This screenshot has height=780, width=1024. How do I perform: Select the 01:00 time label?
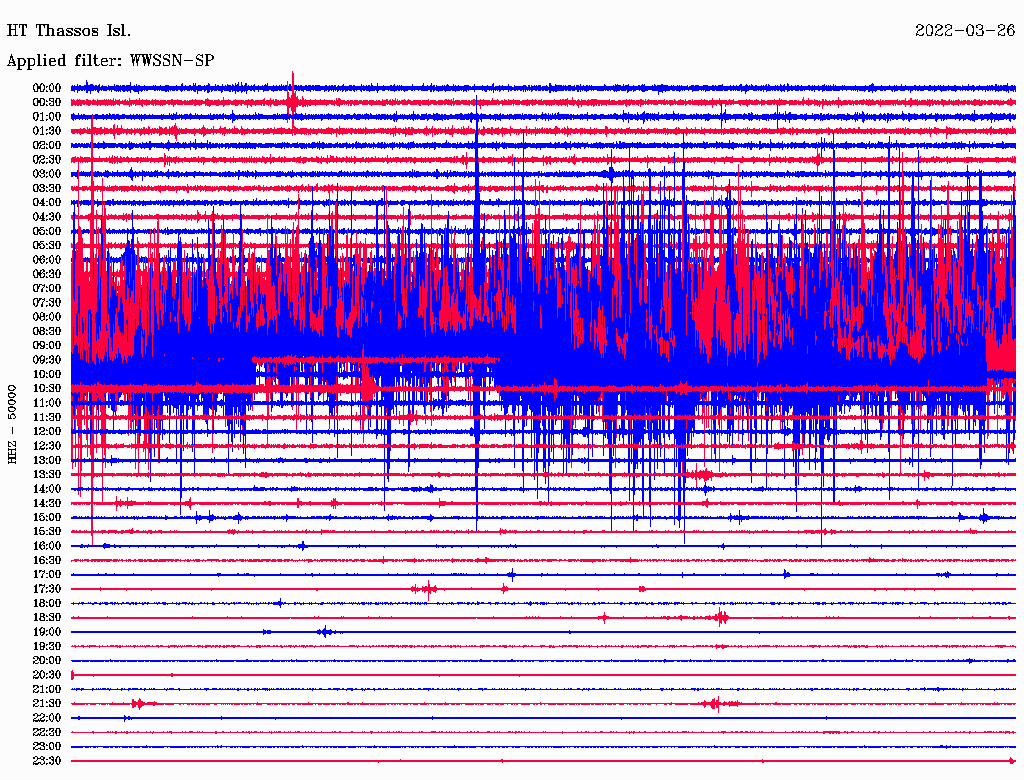47,116
